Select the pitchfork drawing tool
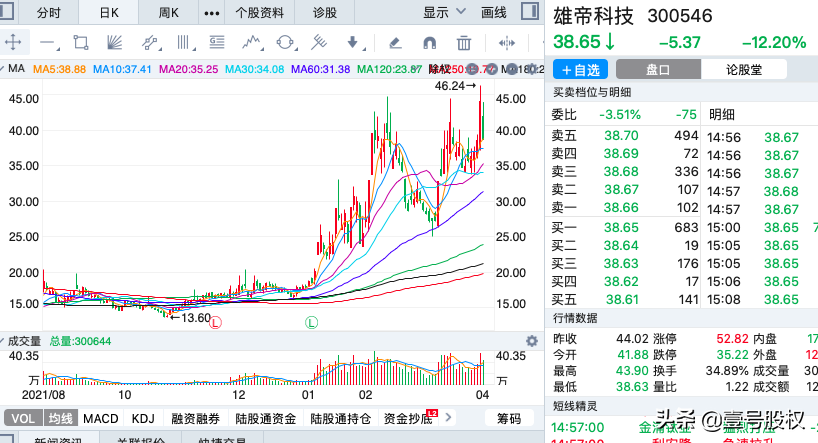This screenshot has width=818, height=443. click(x=319, y=42)
